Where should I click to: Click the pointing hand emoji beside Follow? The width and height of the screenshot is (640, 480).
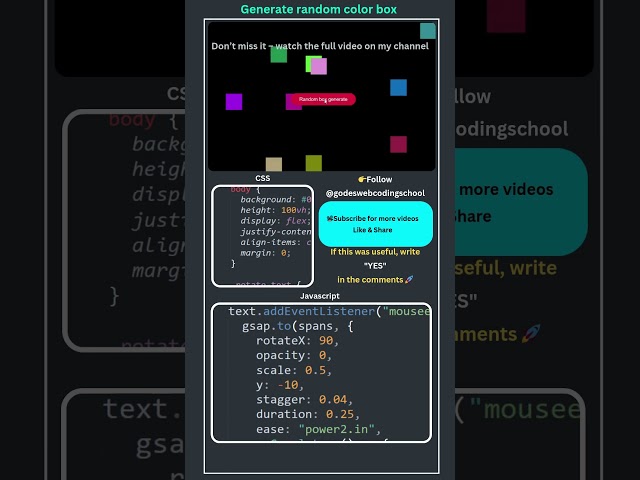[362, 179]
